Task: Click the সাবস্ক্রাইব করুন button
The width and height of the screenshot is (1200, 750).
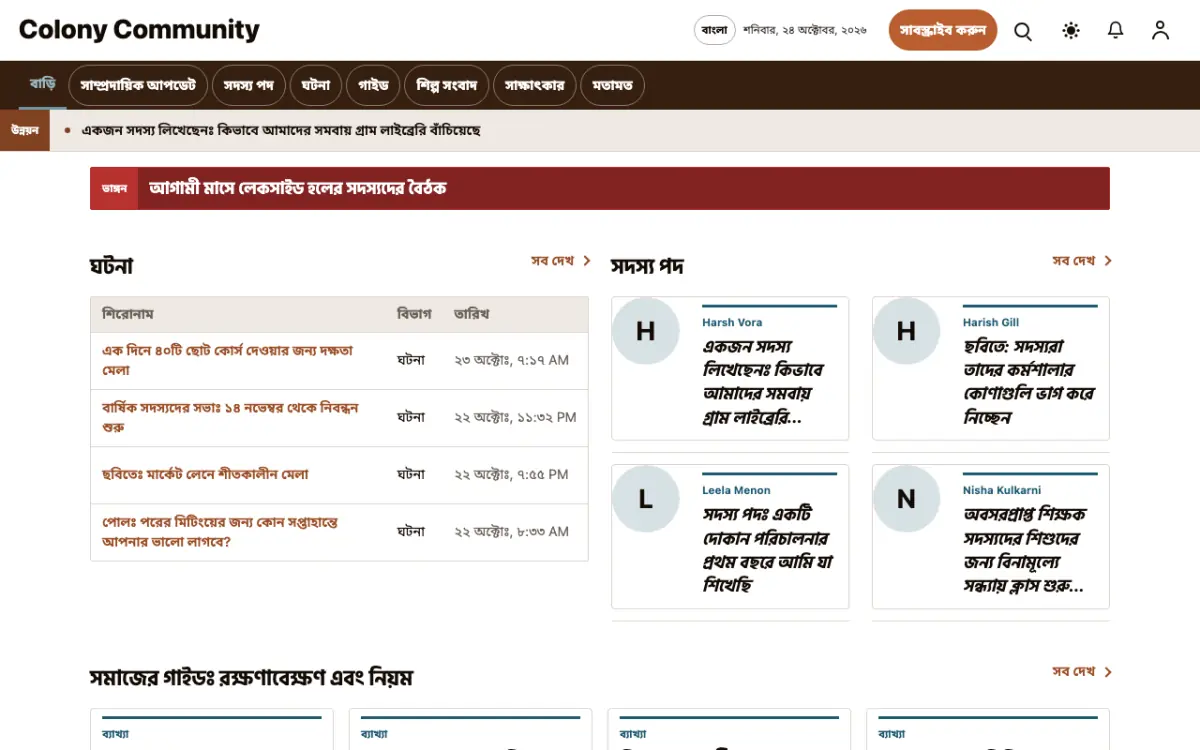Action: (x=943, y=30)
